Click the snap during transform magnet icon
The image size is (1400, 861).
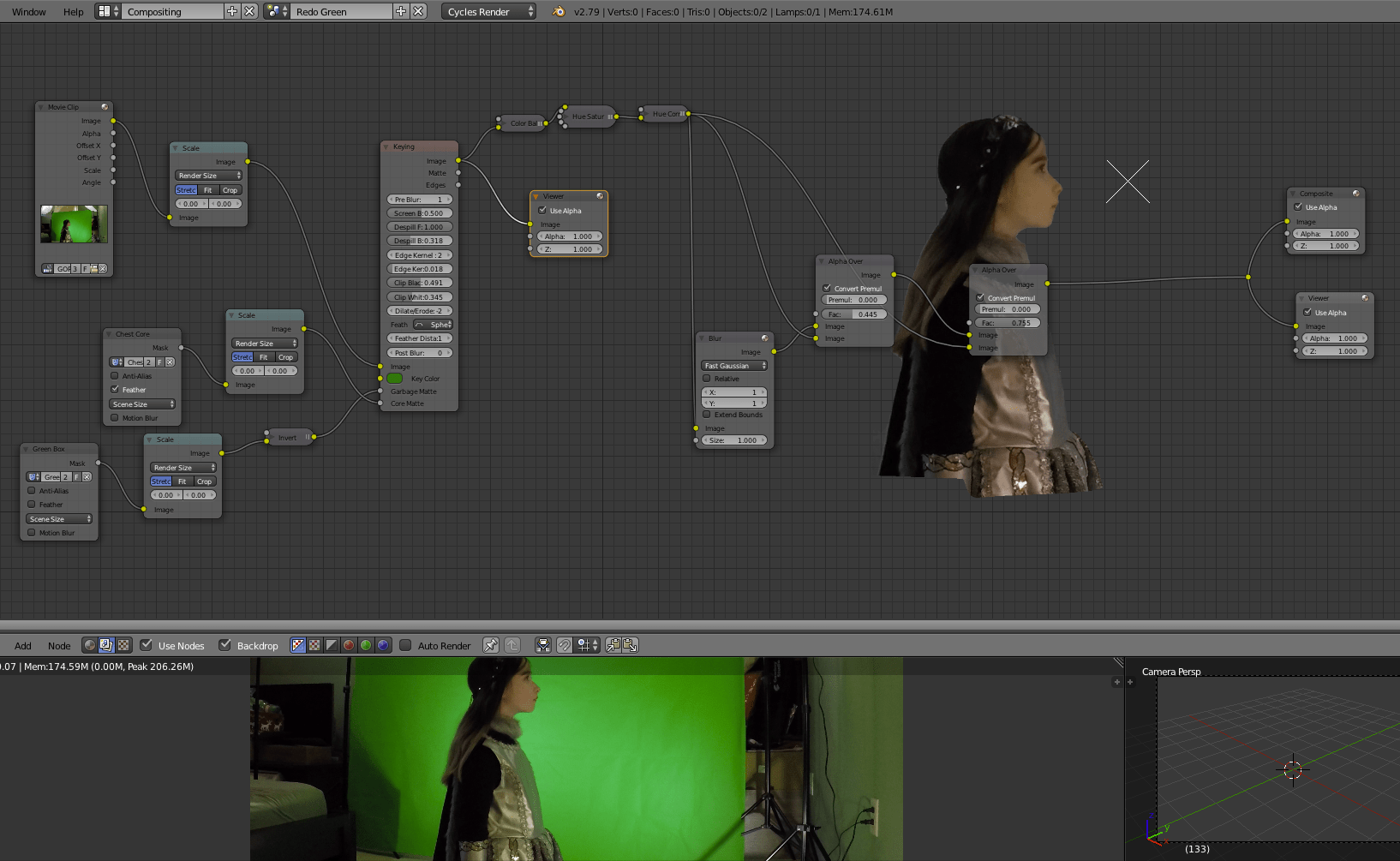[565, 645]
